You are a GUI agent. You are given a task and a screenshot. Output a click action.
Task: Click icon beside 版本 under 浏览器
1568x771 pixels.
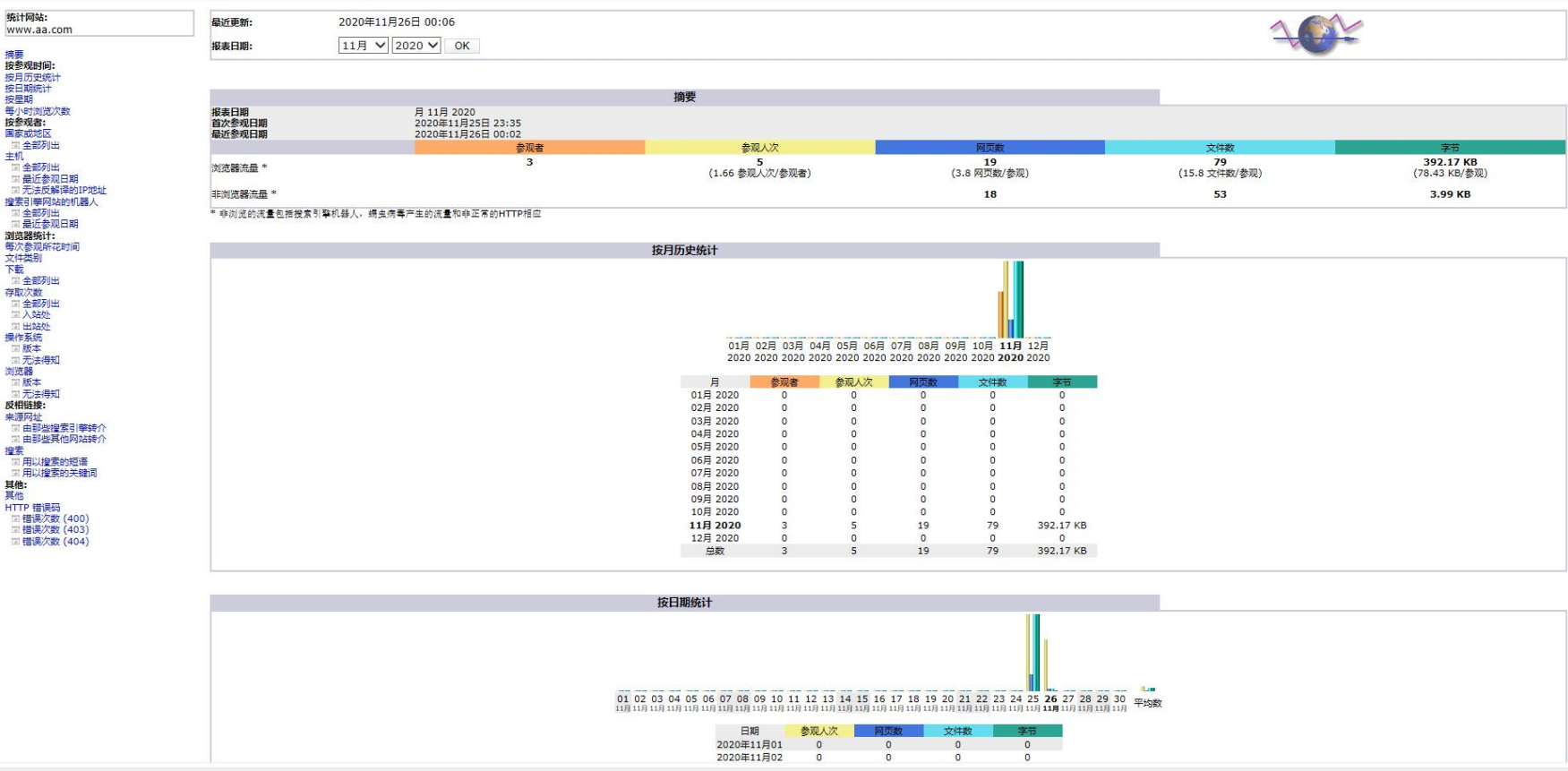point(15,382)
